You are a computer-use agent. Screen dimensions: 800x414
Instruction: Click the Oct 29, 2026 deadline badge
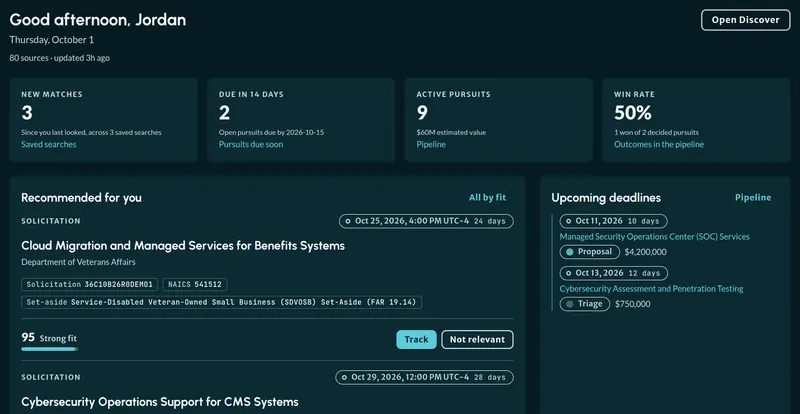pyautogui.click(x=424, y=377)
